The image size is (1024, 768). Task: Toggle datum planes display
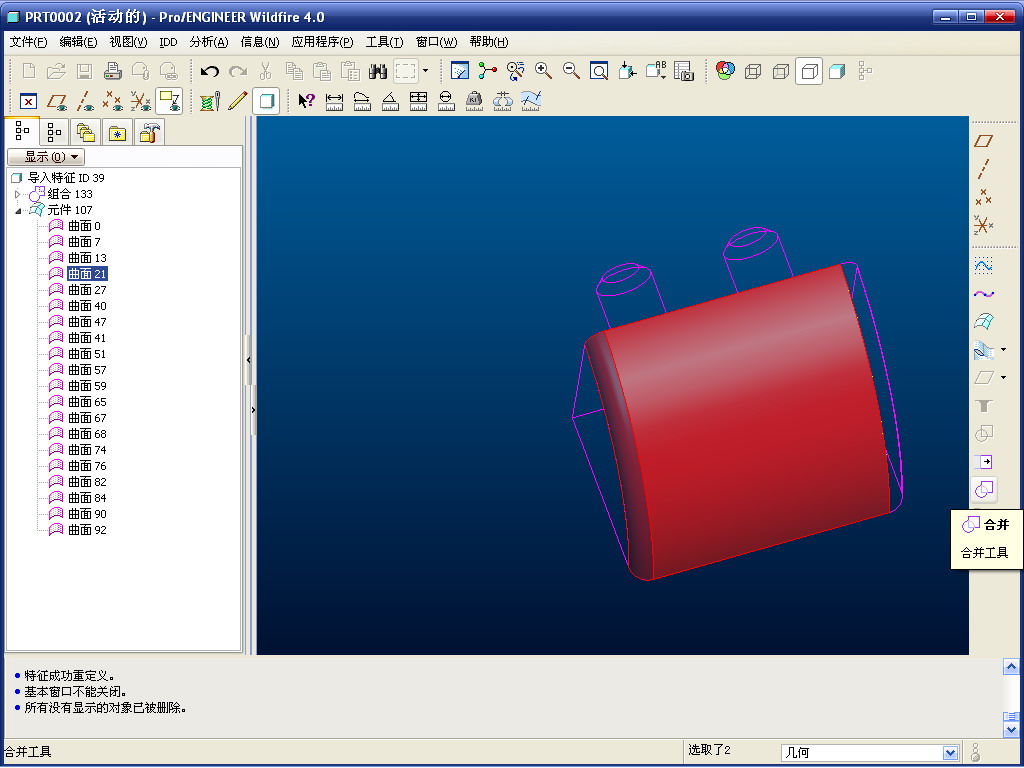tap(57, 101)
